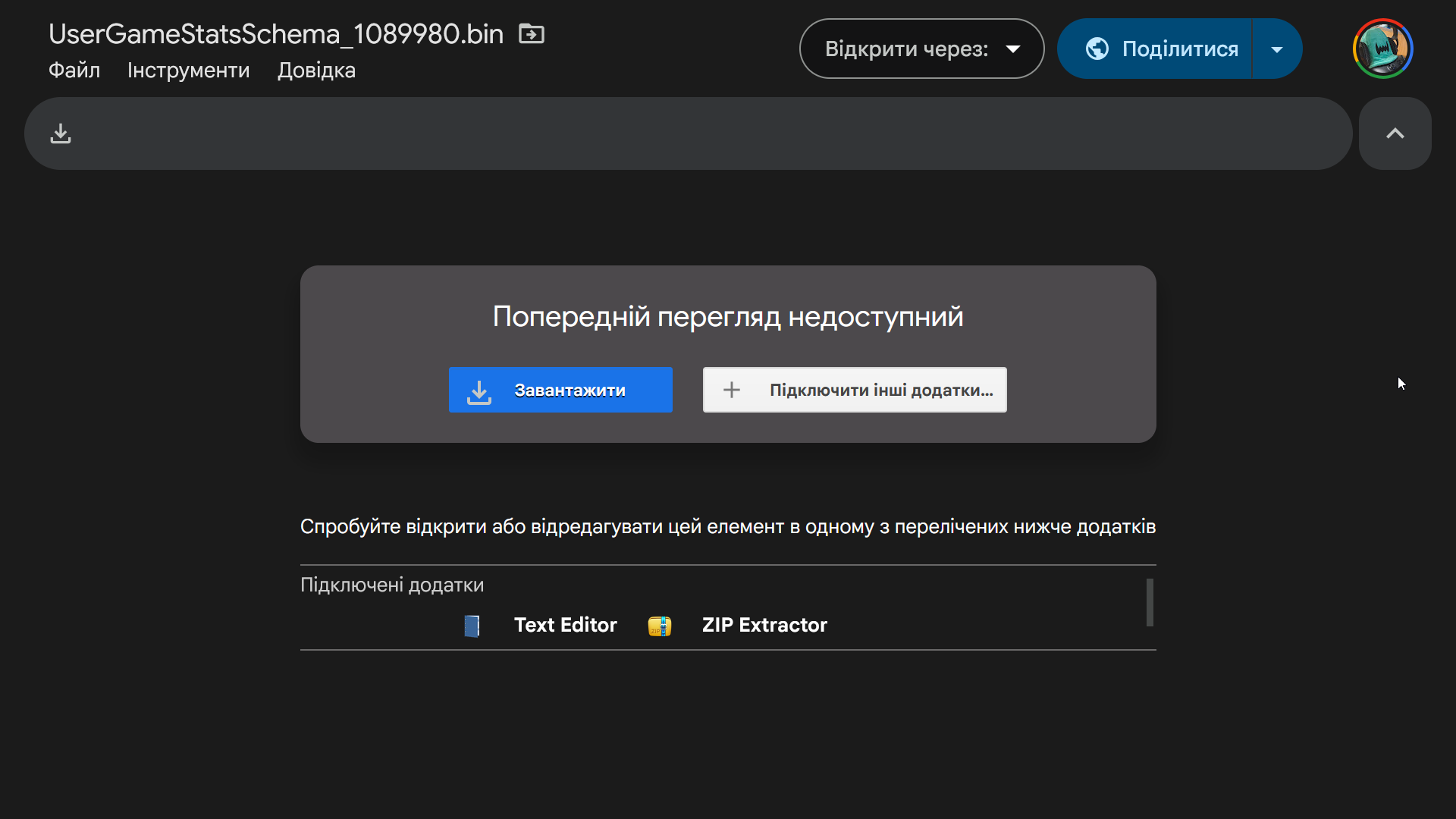This screenshot has width=1456, height=819.
Task: Click the plus icon for connecting apps
Action: [x=731, y=390]
